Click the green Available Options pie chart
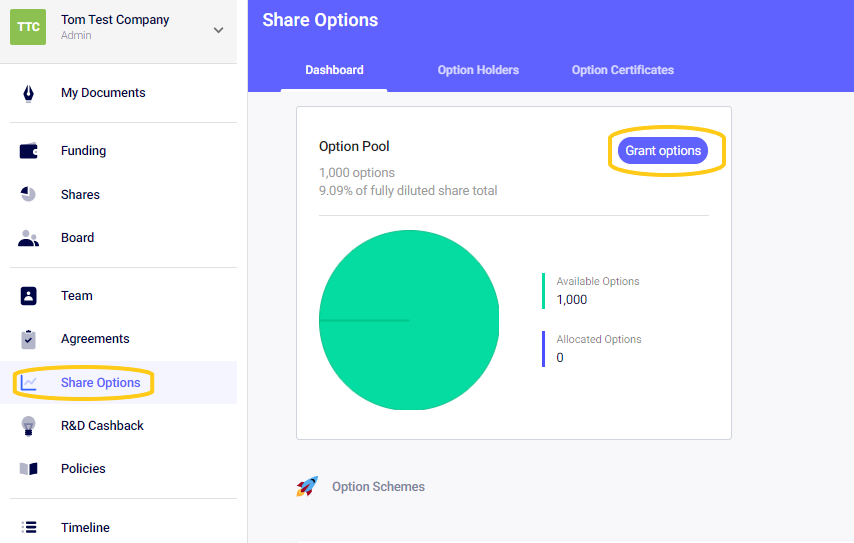 (409, 320)
